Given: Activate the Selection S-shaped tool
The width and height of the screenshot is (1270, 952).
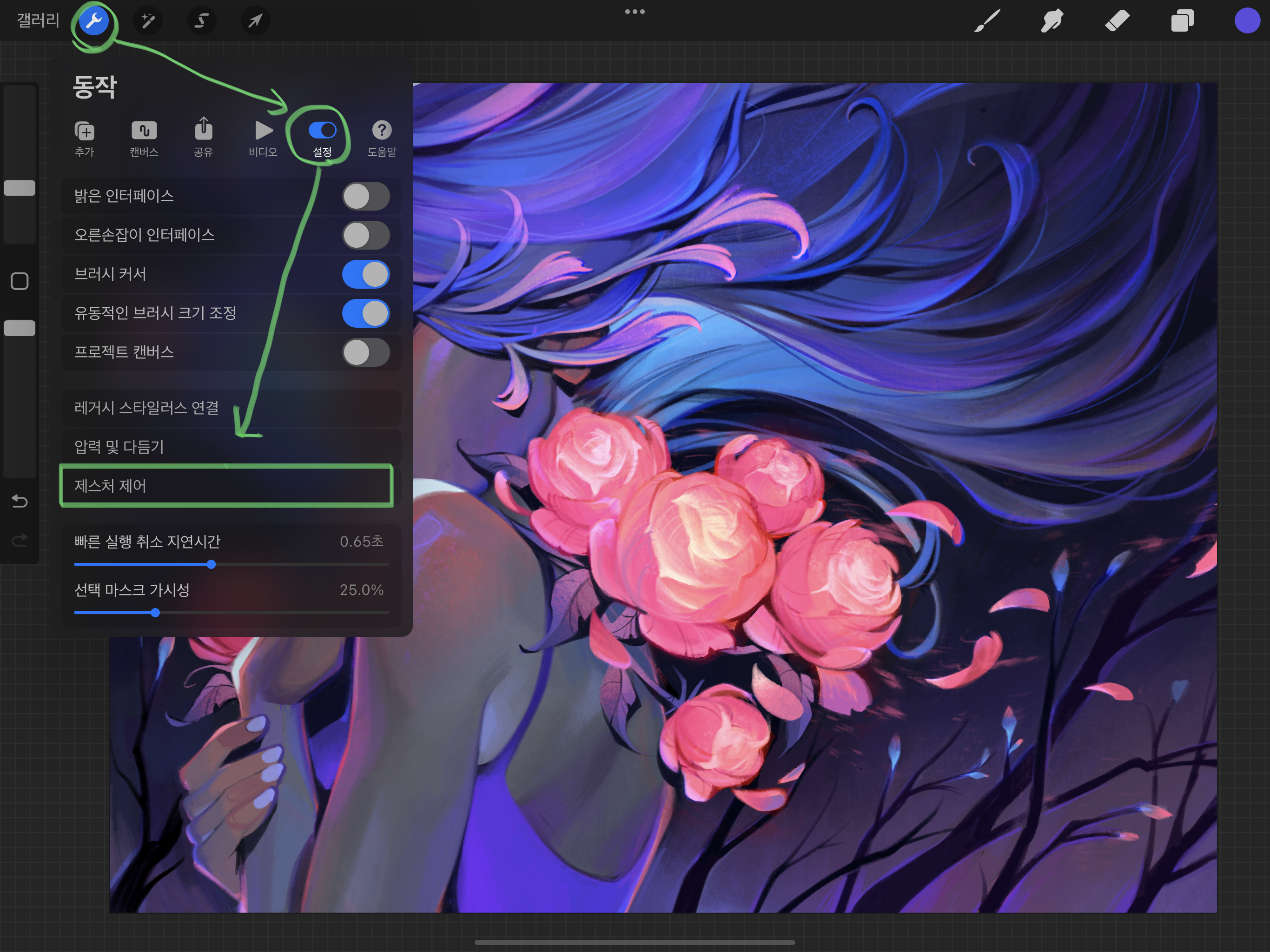Looking at the screenshot, I should [x=201, y=21].
